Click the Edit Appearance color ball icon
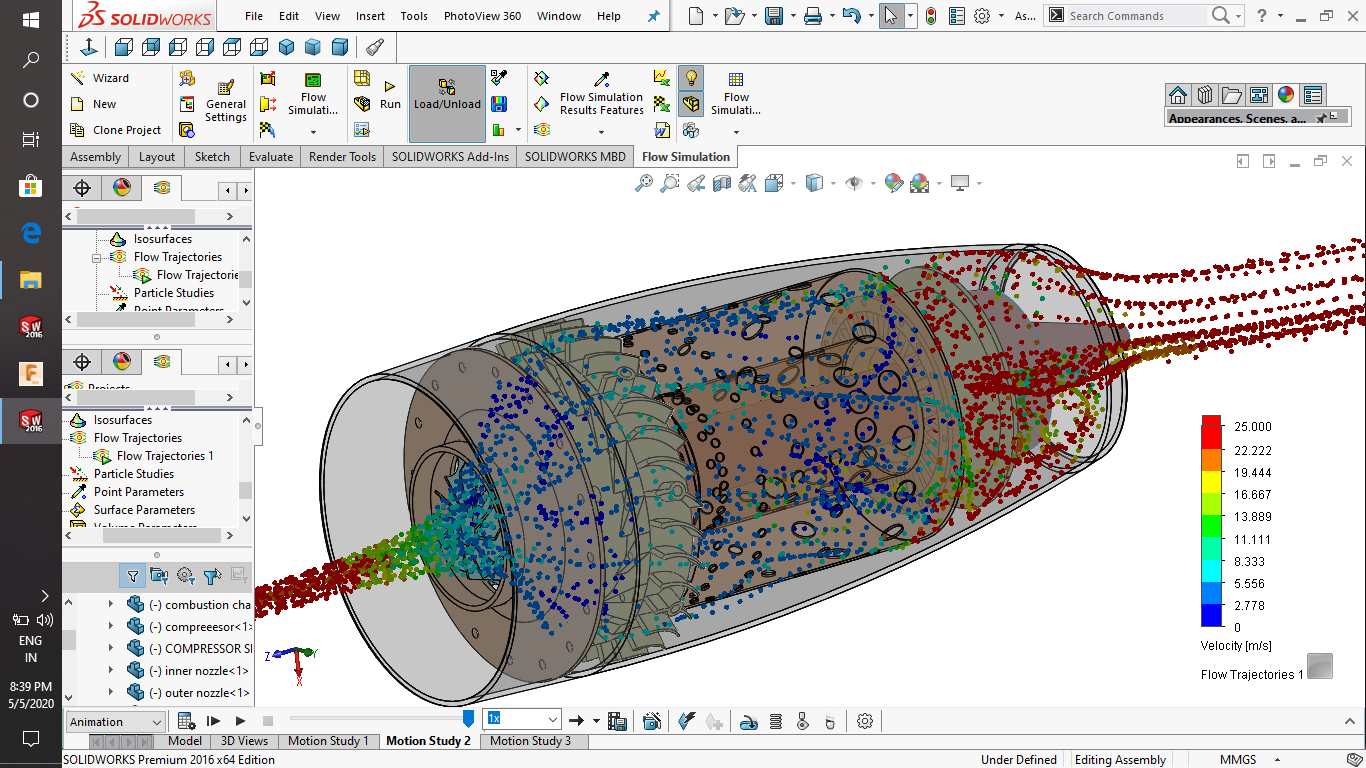 click(893, 183)
